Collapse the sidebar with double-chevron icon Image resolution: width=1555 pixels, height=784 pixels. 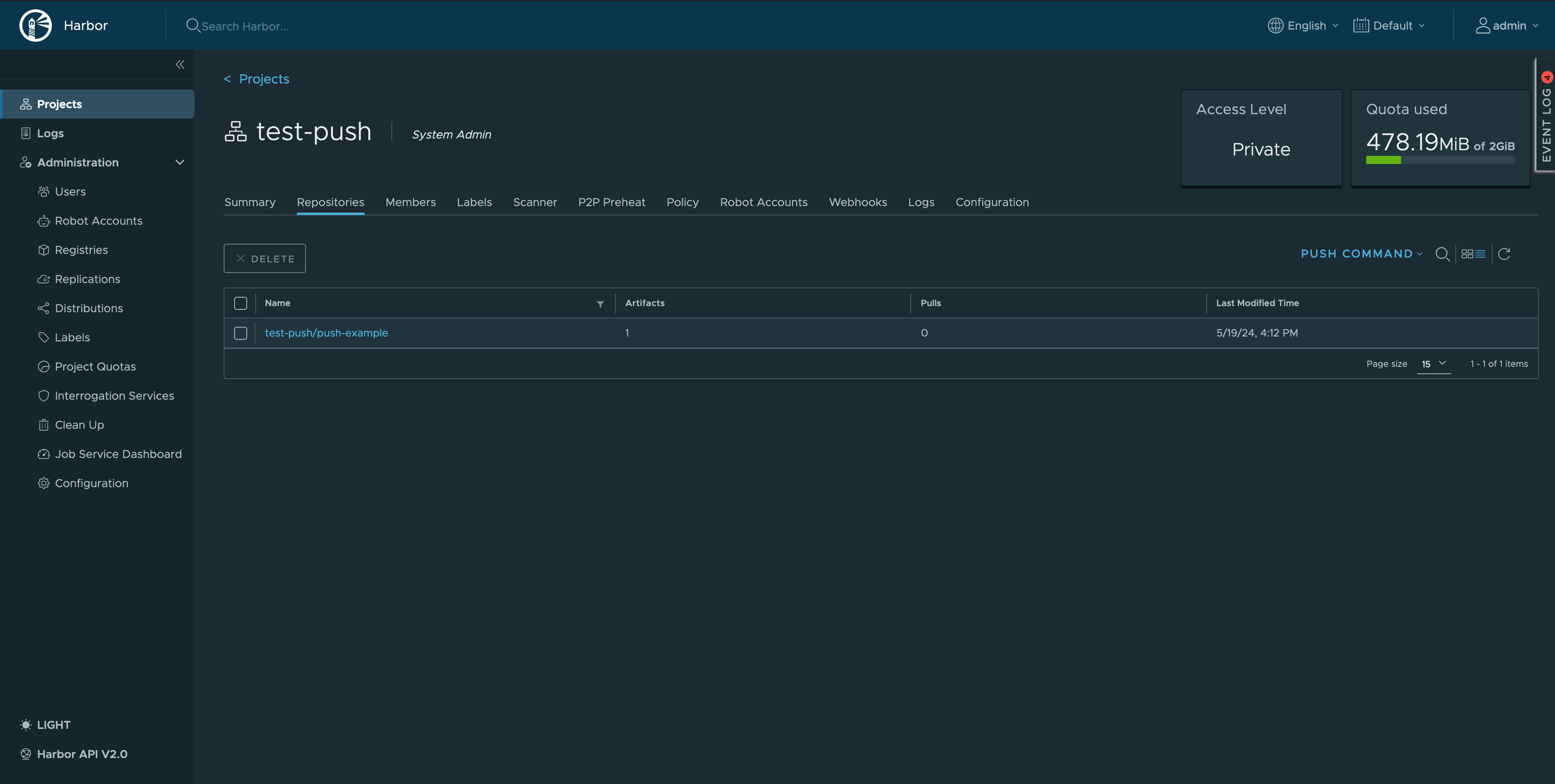pyautogui.click(x=180, y=64)
